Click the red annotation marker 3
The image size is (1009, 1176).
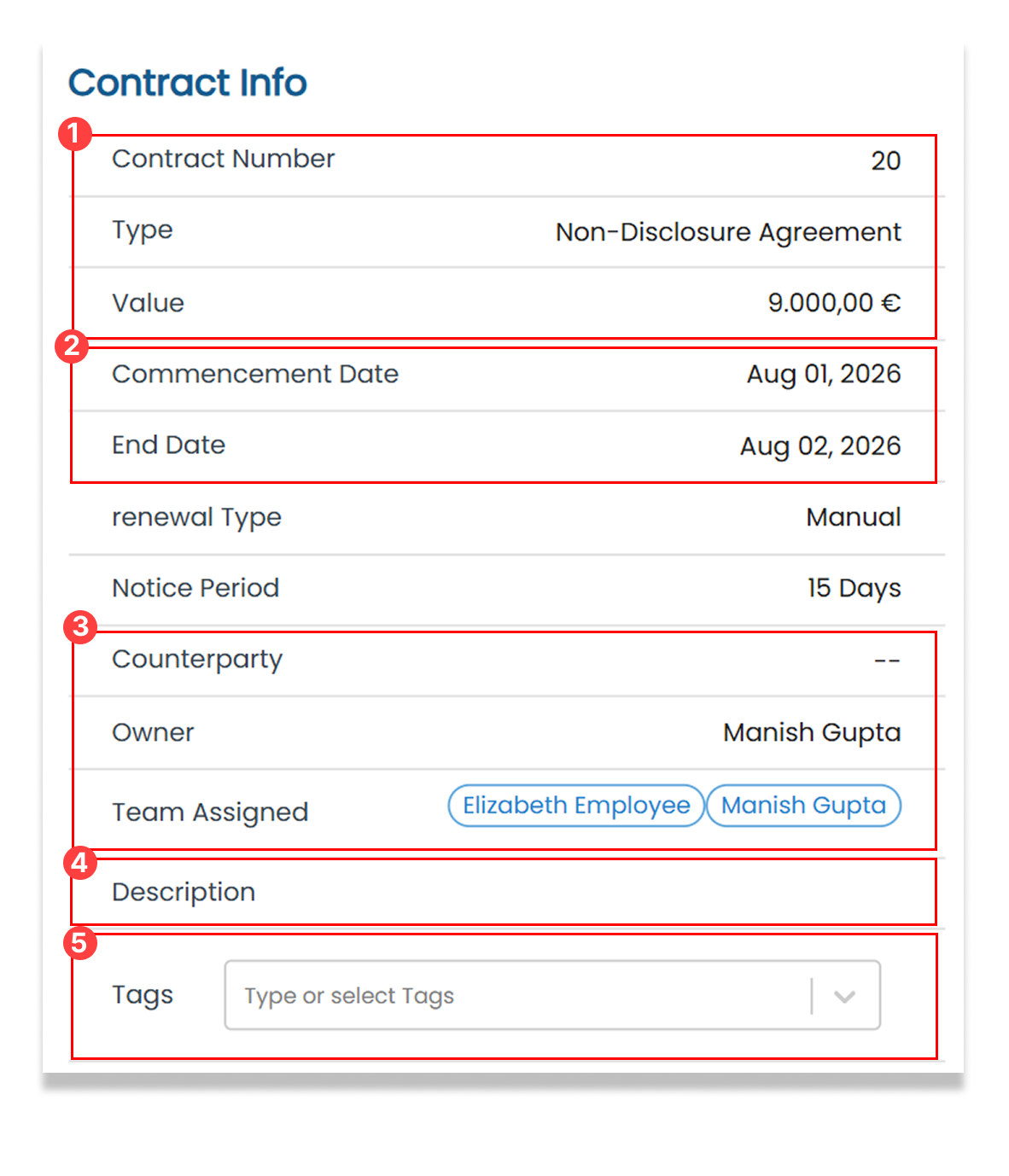pyautogui.click(x=80, y=626)
